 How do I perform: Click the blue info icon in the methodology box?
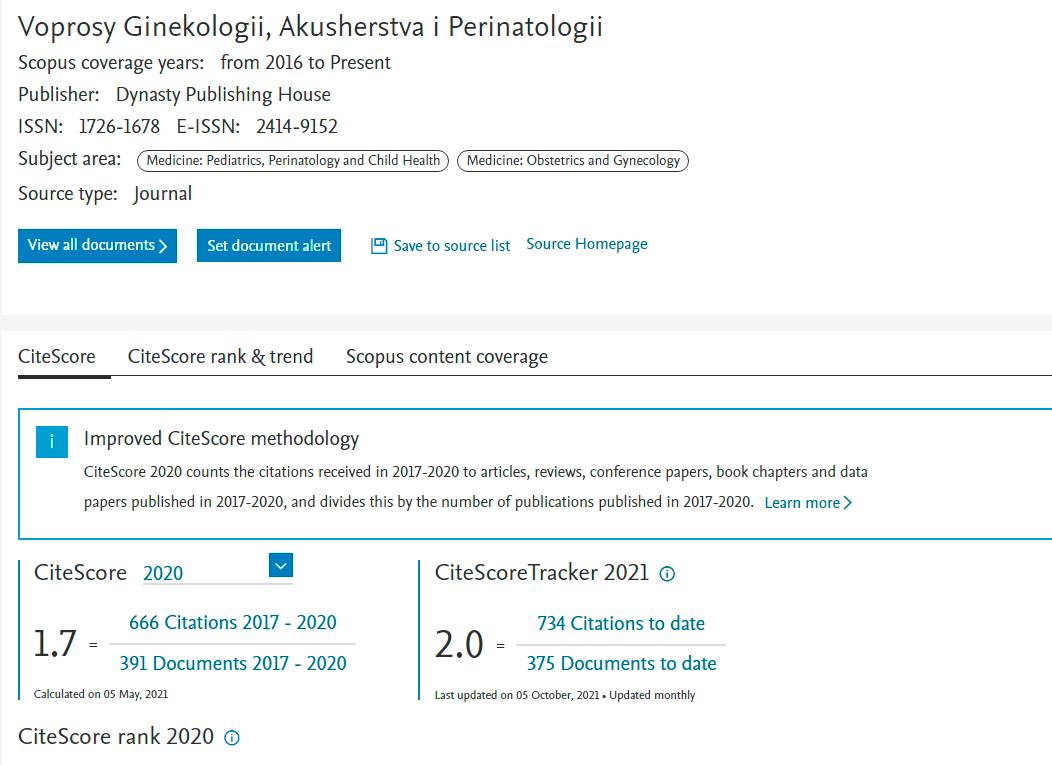click(x=52, y=442)
